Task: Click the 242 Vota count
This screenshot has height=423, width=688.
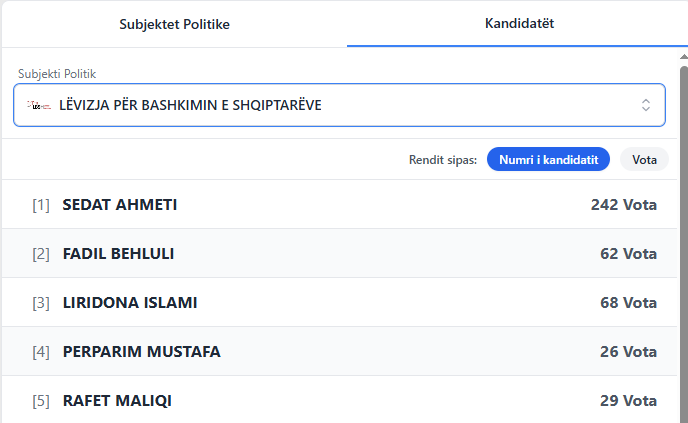Action: coord(623,205)
